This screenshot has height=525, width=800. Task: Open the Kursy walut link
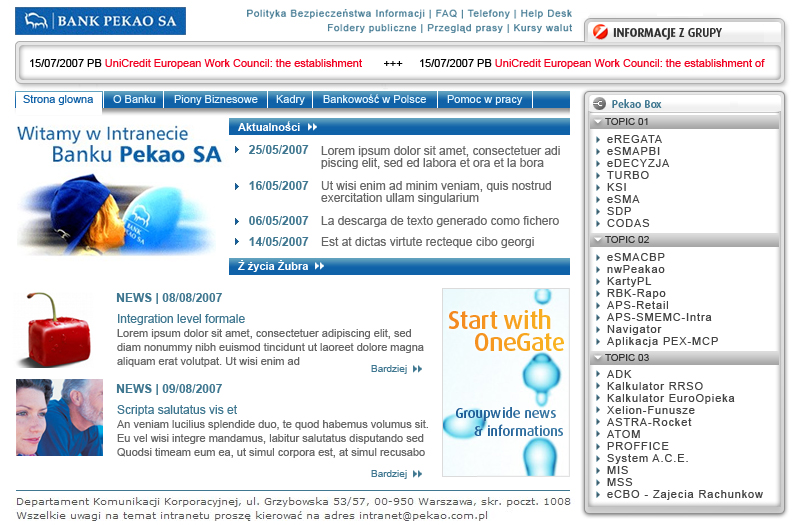coord(545,28)
